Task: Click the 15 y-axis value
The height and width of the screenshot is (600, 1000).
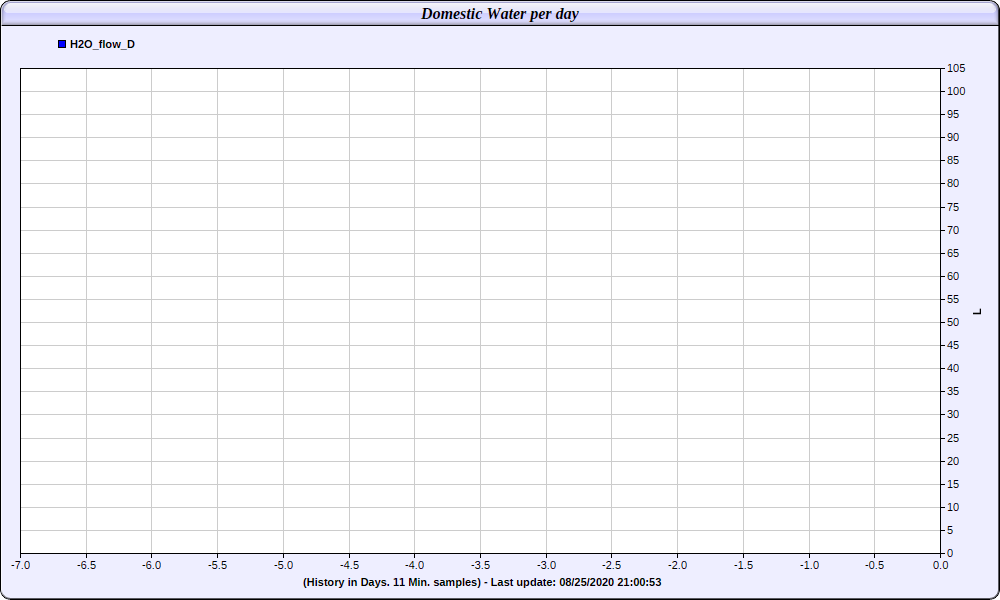Action: (953, 484)
